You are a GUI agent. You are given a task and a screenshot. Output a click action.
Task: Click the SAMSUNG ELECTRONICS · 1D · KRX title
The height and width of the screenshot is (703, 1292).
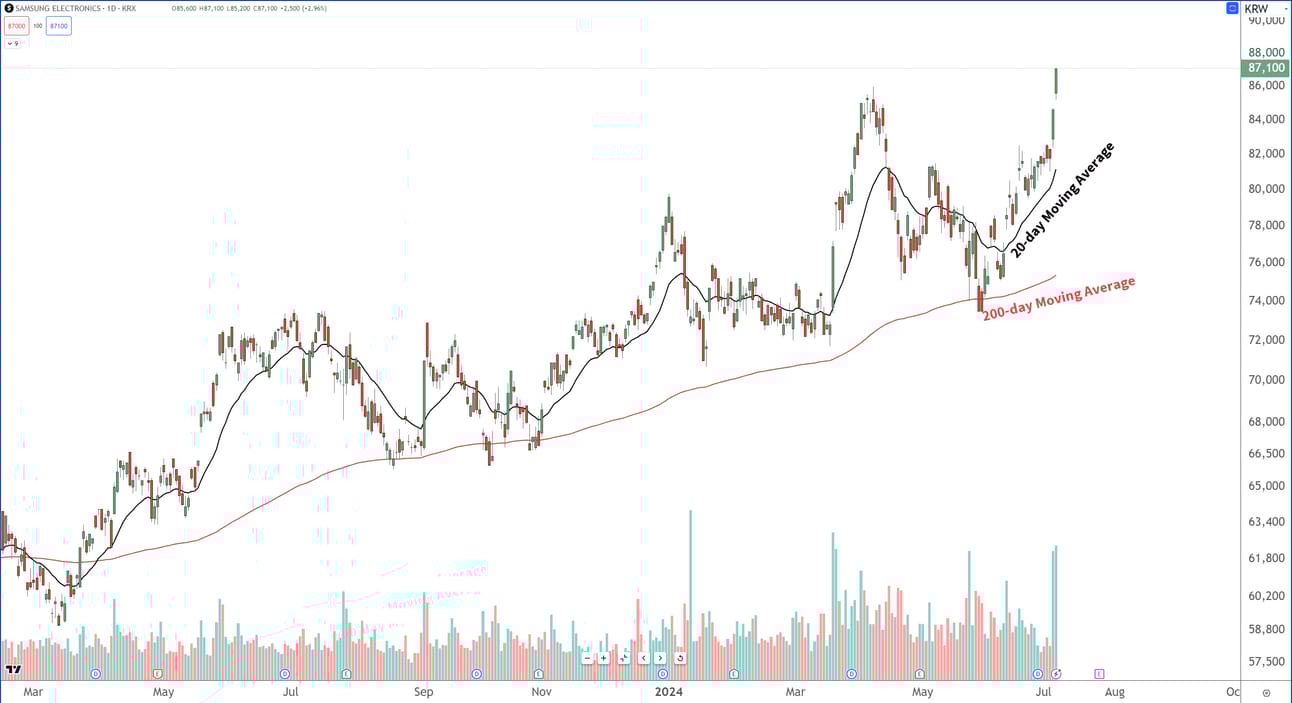(x=77, y=8)
